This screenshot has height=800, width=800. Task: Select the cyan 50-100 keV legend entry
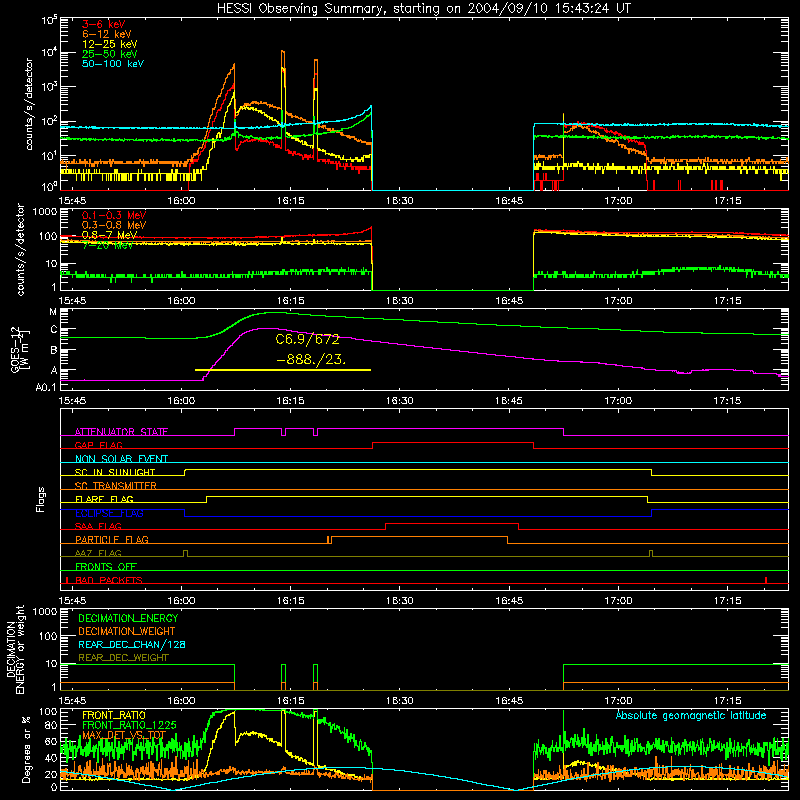113,63
